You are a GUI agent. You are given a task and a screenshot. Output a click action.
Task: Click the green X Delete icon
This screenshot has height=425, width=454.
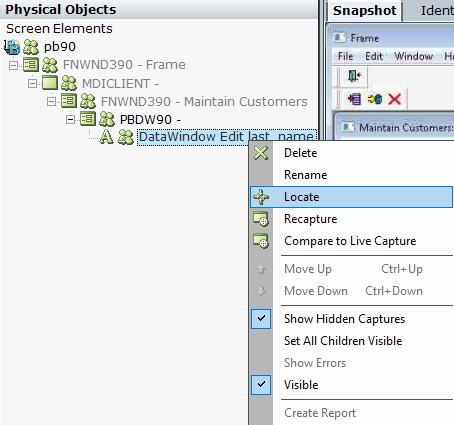(x=261, y=153)
